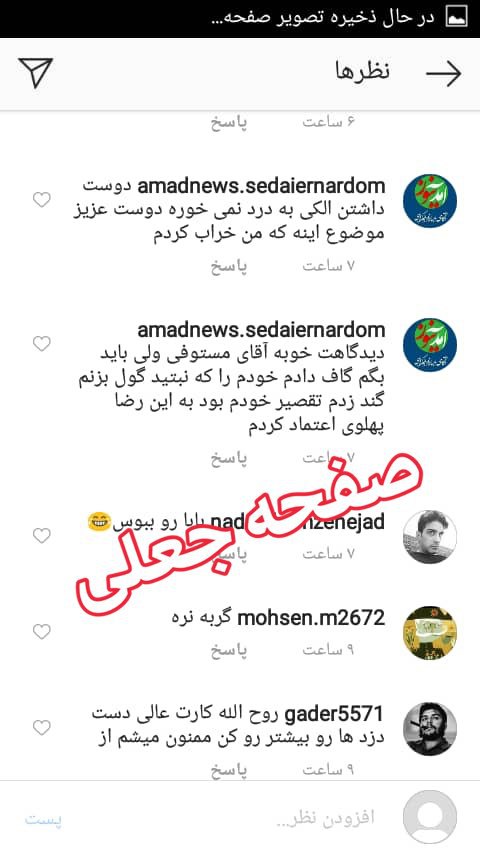The image size is (480, 854).
Task: Open direct message paper plane icon
Action: [x=35, y=72]
